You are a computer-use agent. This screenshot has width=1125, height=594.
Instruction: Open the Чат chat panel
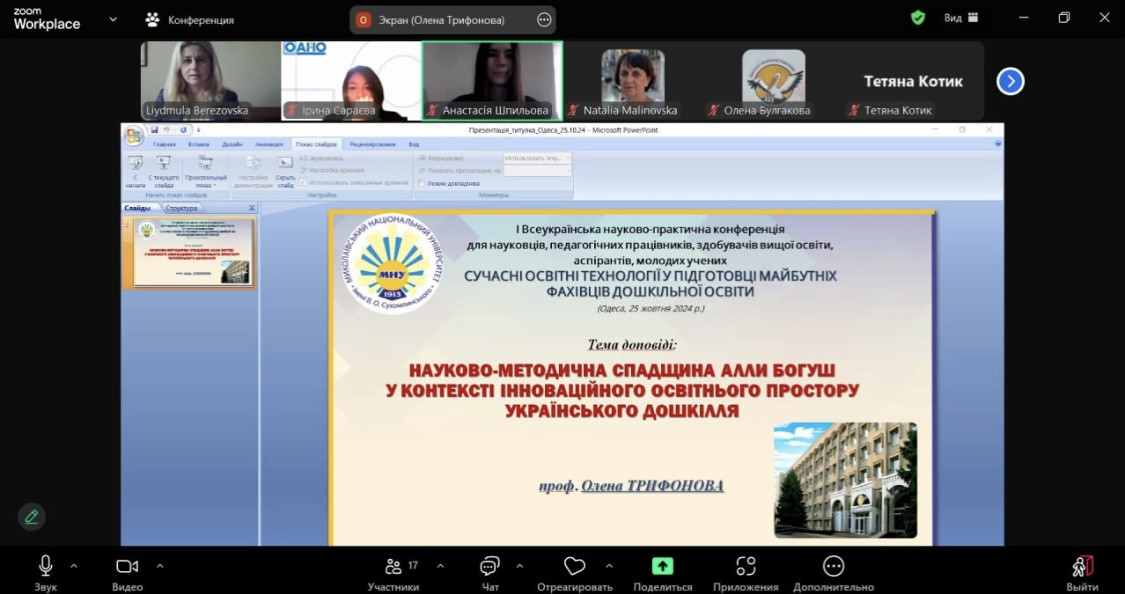490,566
